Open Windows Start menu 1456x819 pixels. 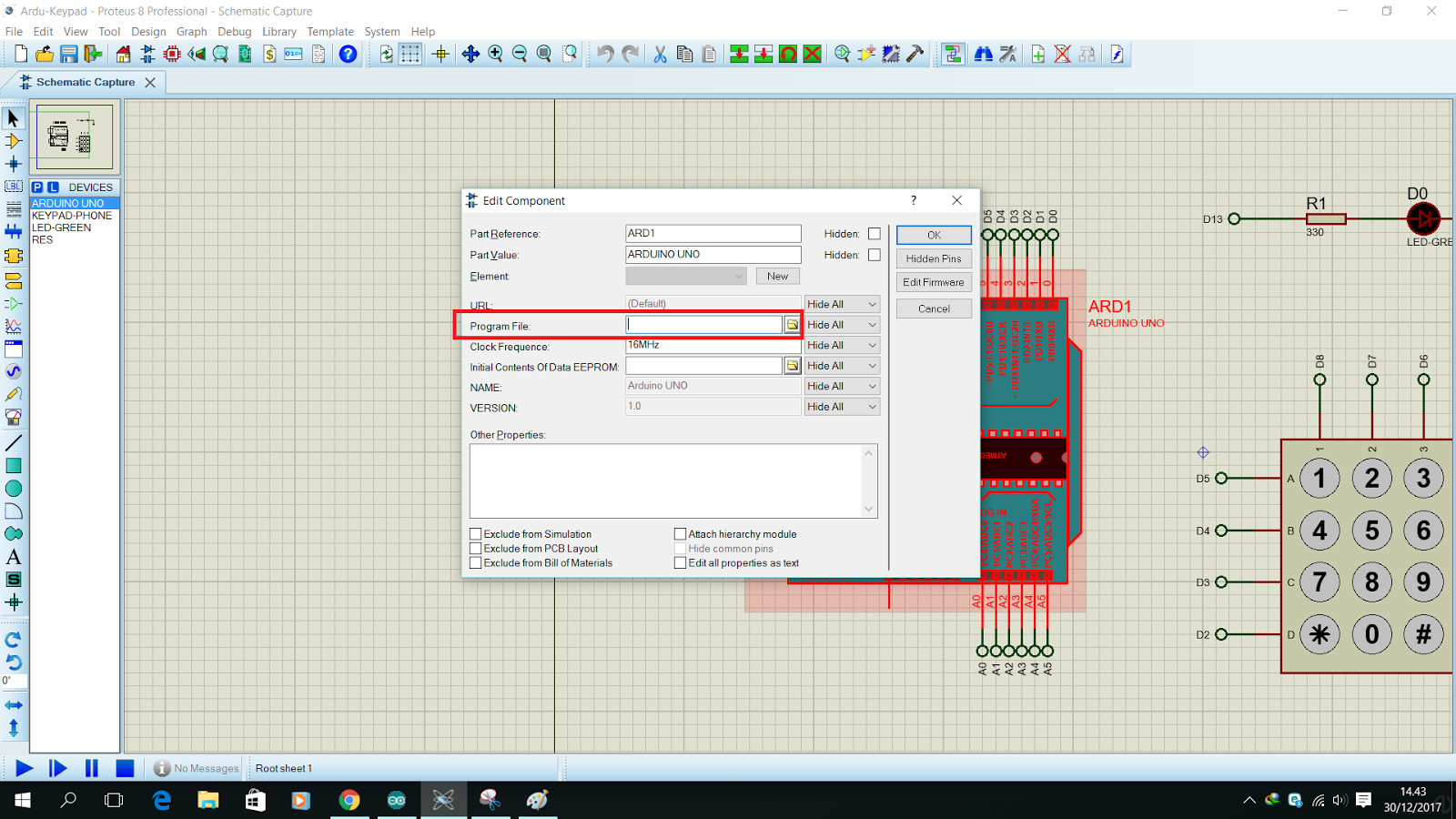(x=23, y=800)
